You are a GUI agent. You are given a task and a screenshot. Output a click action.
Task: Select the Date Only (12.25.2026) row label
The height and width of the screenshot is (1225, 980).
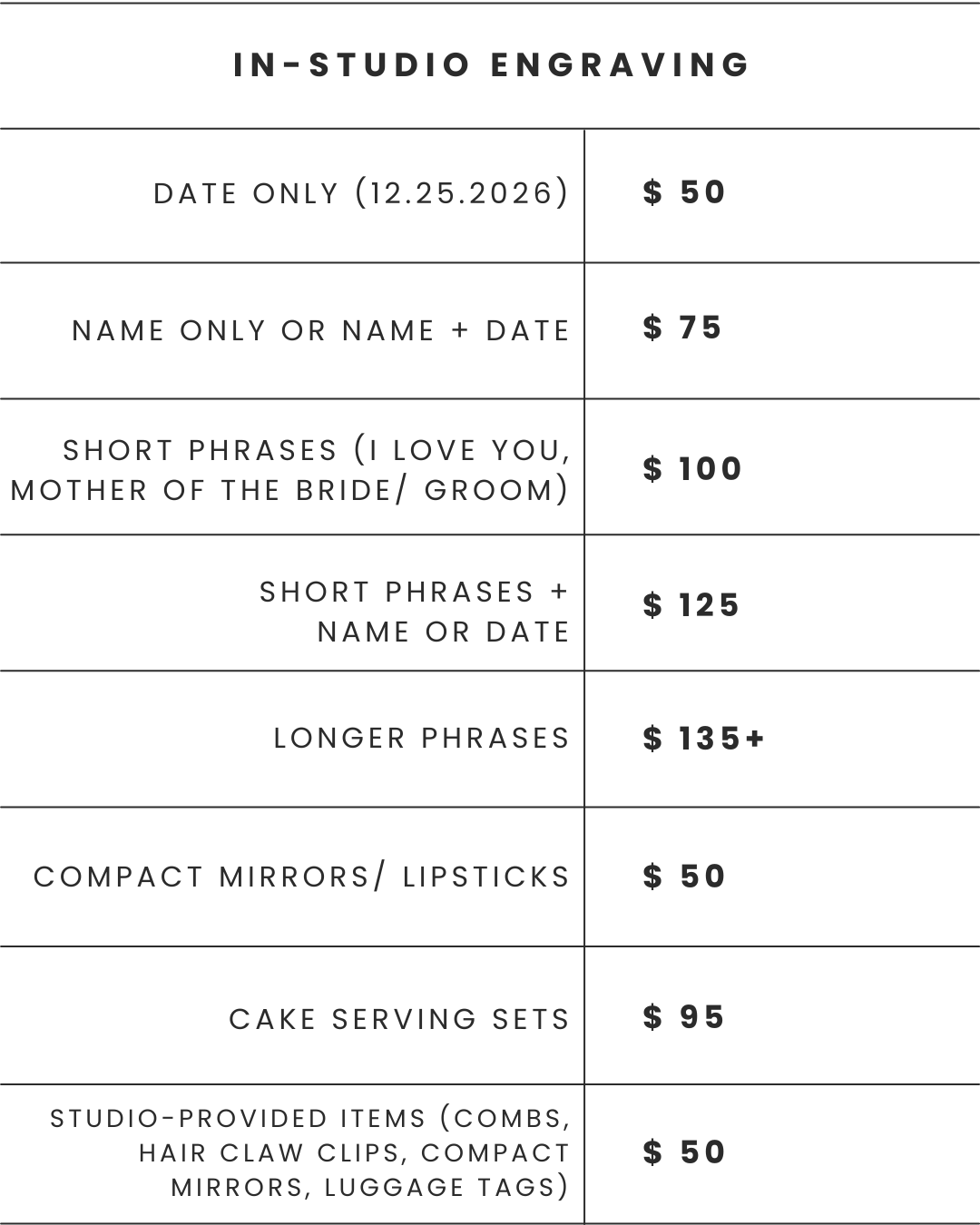point(361,193)
